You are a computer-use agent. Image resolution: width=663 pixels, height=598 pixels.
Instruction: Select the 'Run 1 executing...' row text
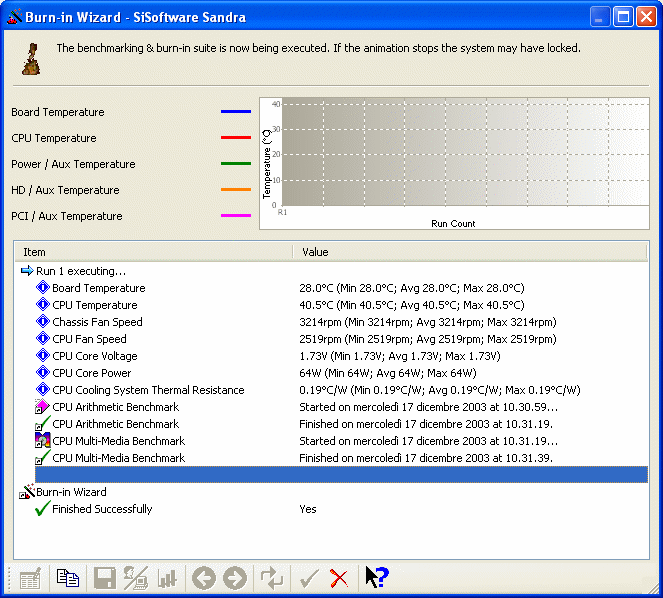(81, 271)
